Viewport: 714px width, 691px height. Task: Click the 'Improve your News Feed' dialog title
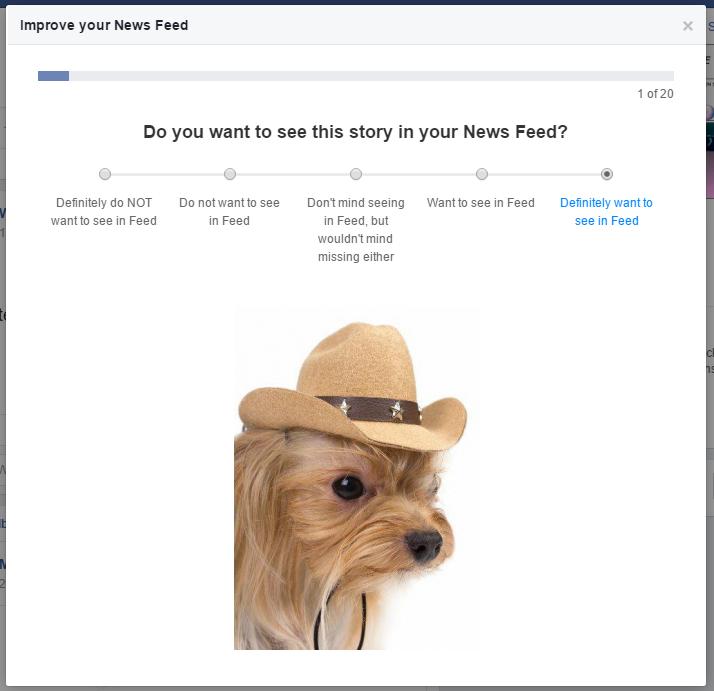104,25
